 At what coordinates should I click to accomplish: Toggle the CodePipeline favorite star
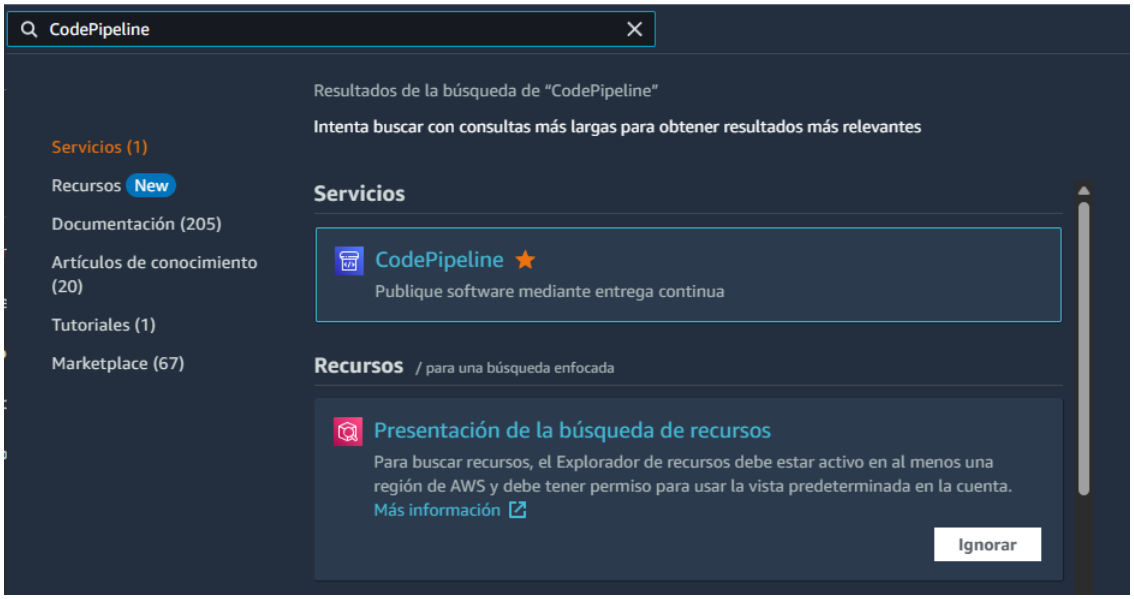(525, 261)
